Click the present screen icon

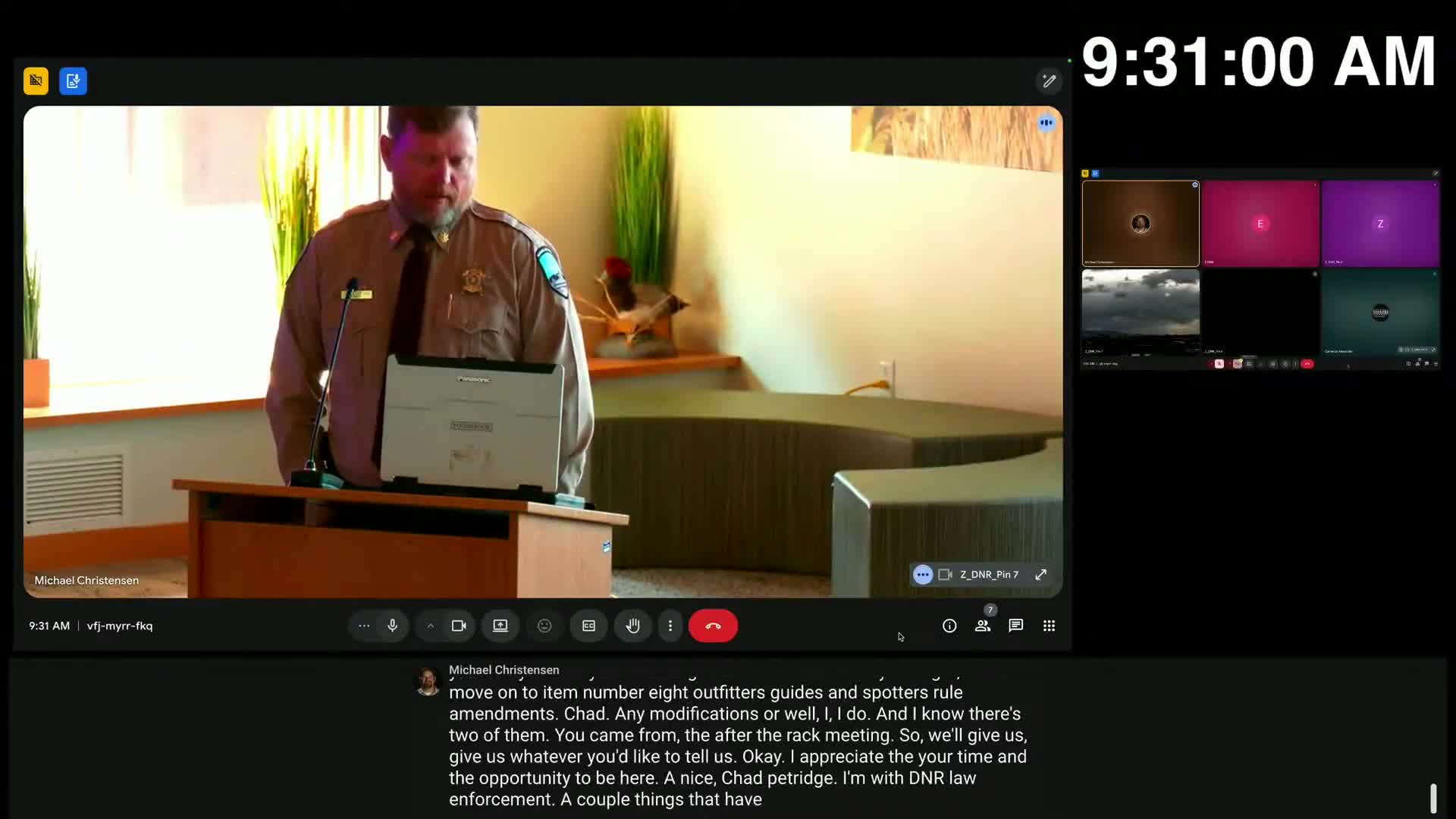500,626
